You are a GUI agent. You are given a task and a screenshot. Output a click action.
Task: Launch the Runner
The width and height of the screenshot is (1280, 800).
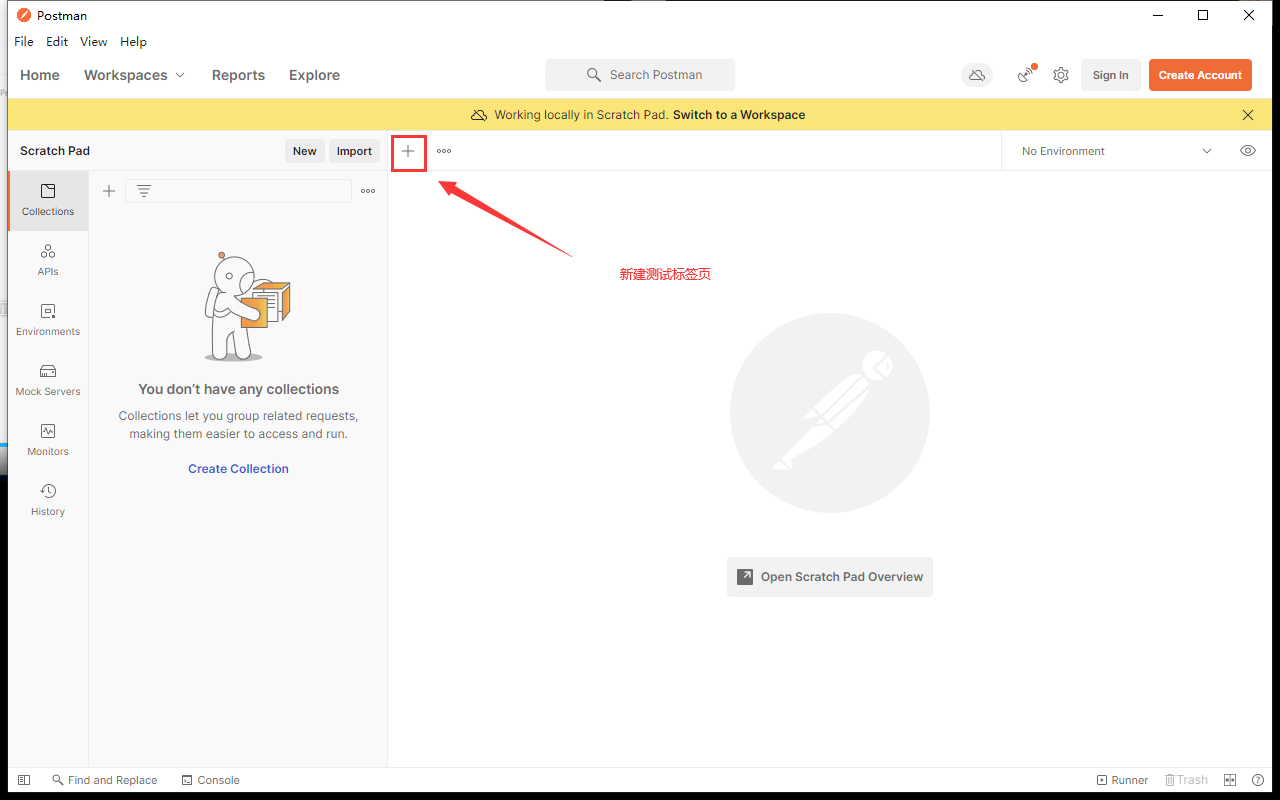click(1122, 780)
